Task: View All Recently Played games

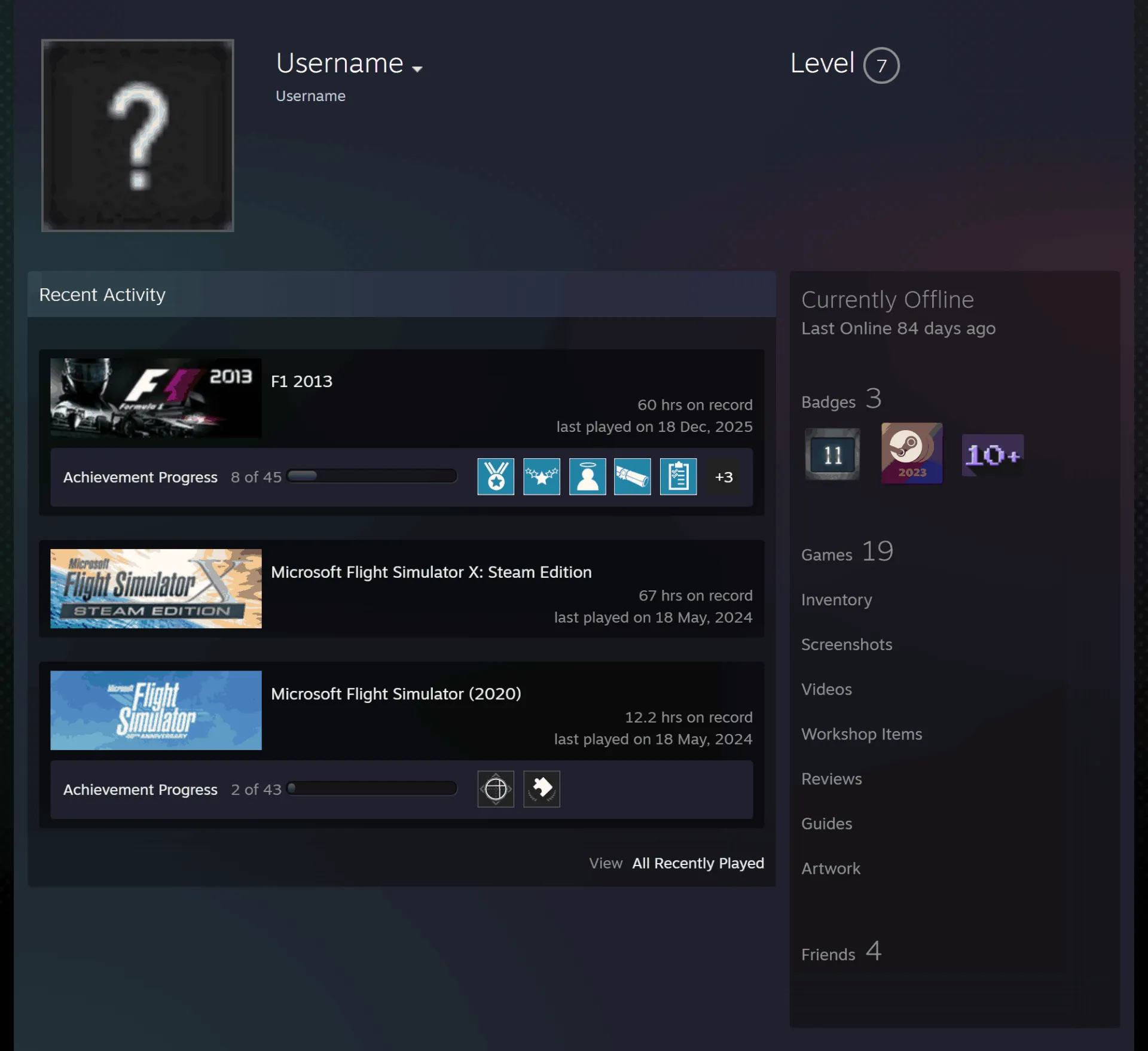Action: point(698,863)
